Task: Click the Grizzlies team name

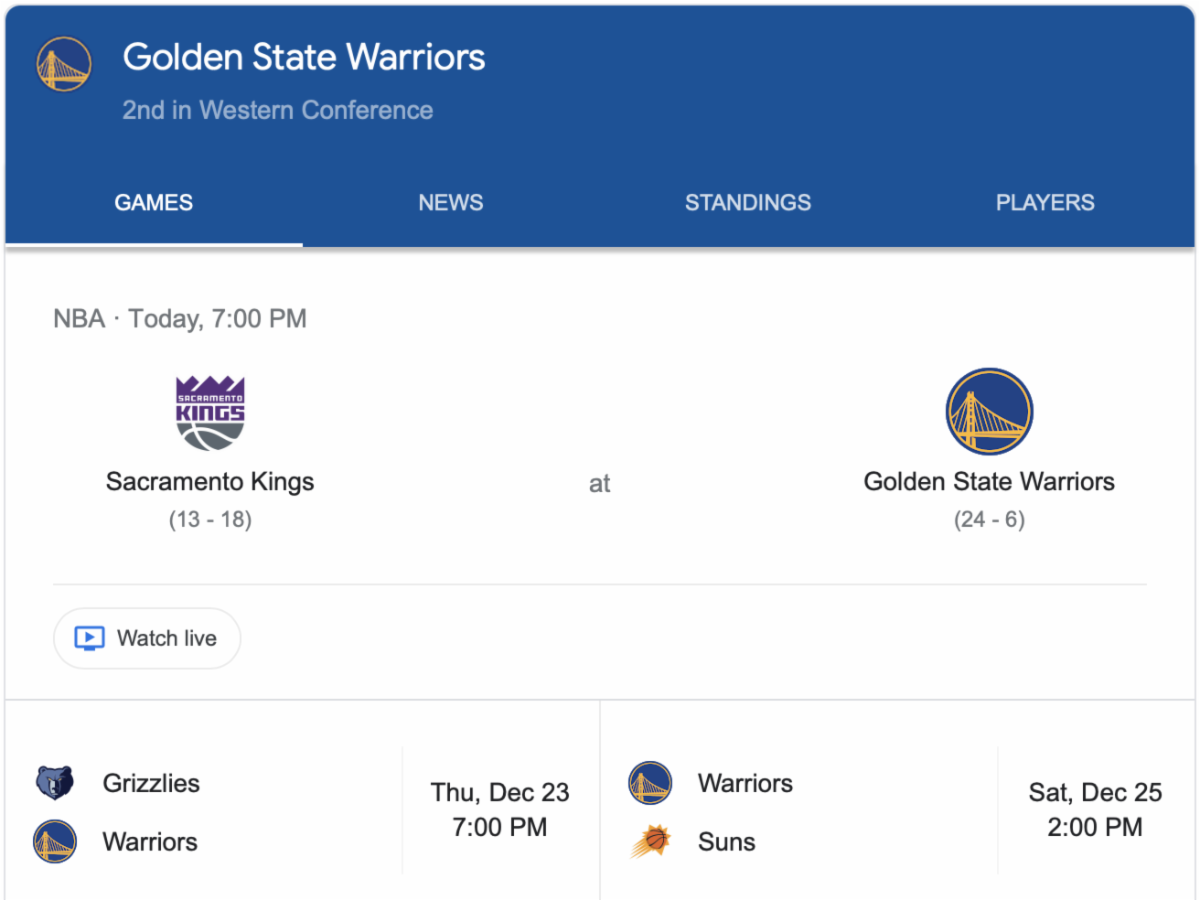Action: pyautogui.click(x=151, y=783)
